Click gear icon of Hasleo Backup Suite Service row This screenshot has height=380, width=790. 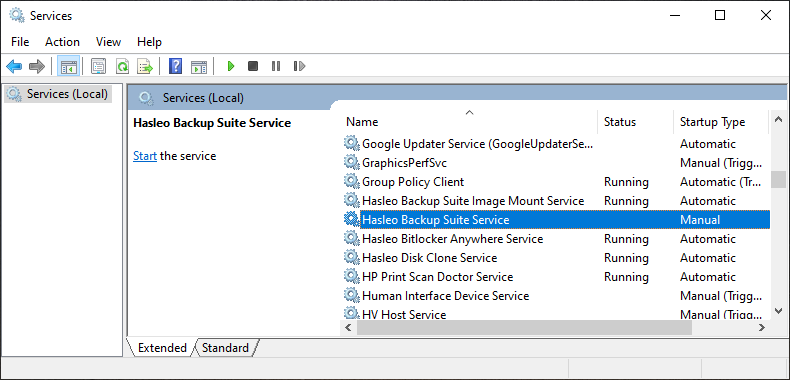coord(352,220)
